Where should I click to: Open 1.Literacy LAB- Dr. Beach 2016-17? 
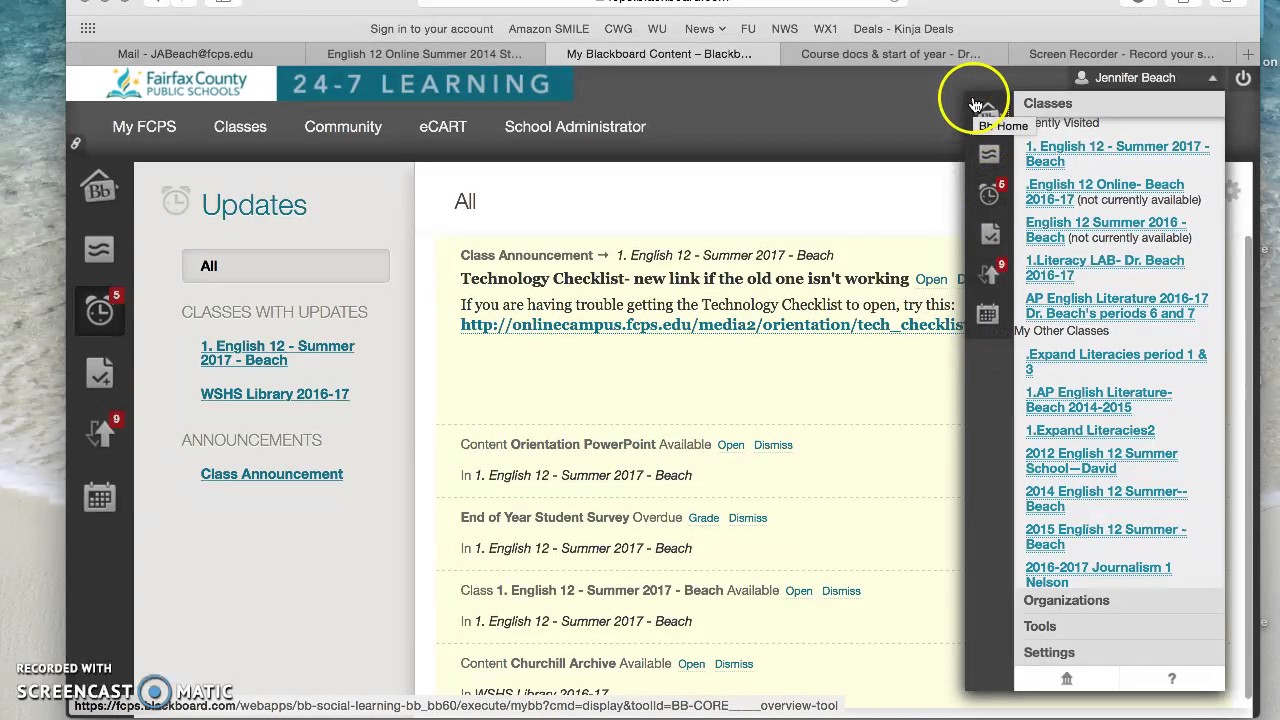(x=1104, y=268)
